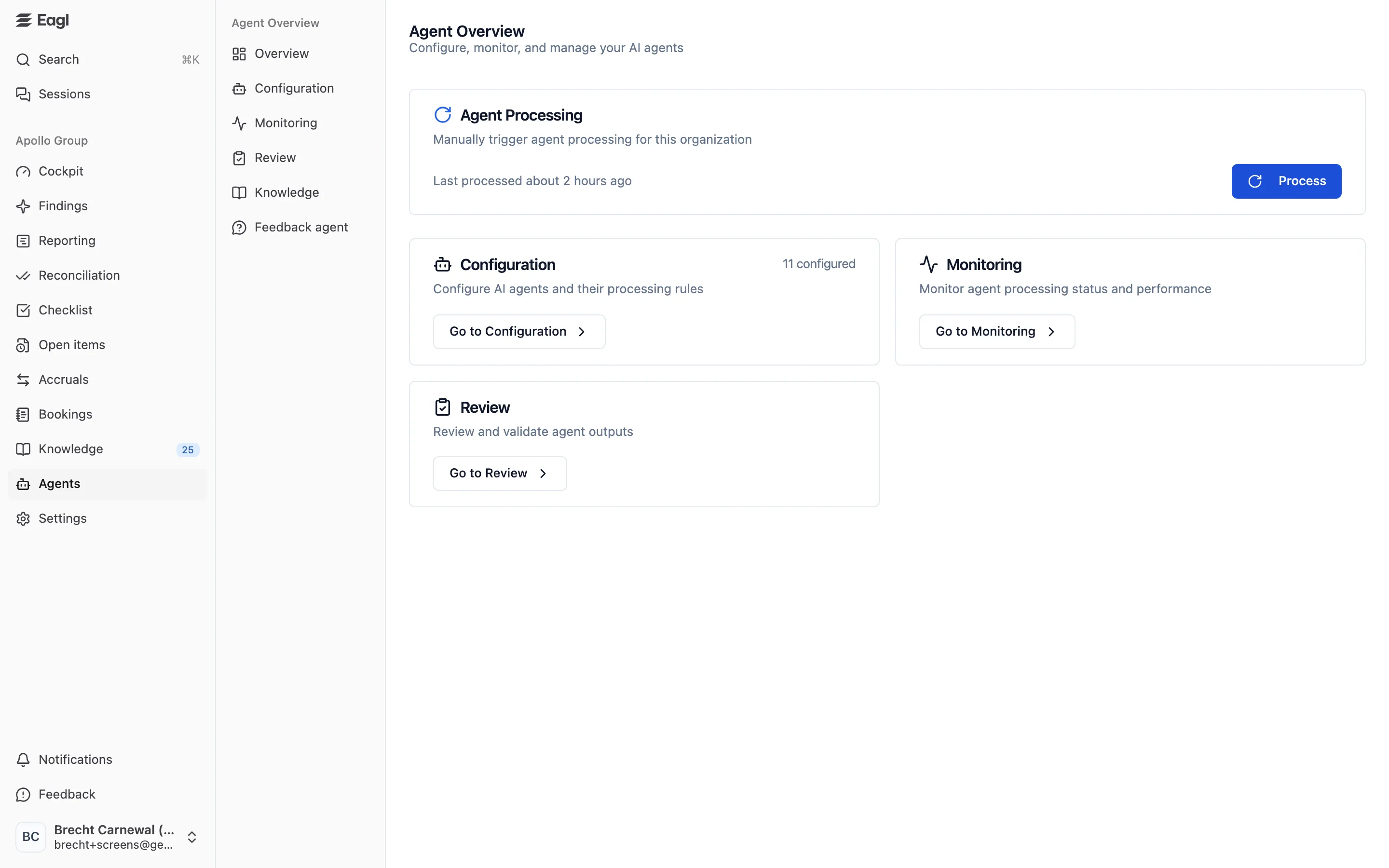
Task: Click the Cockpit gauge icon
Action: (x=23, y=172)
